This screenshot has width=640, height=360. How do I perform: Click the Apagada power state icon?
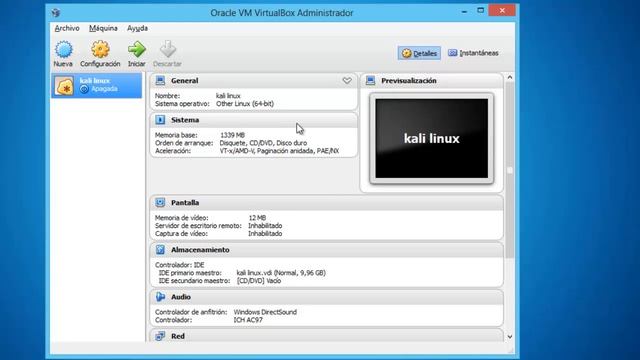pos(84,89)
